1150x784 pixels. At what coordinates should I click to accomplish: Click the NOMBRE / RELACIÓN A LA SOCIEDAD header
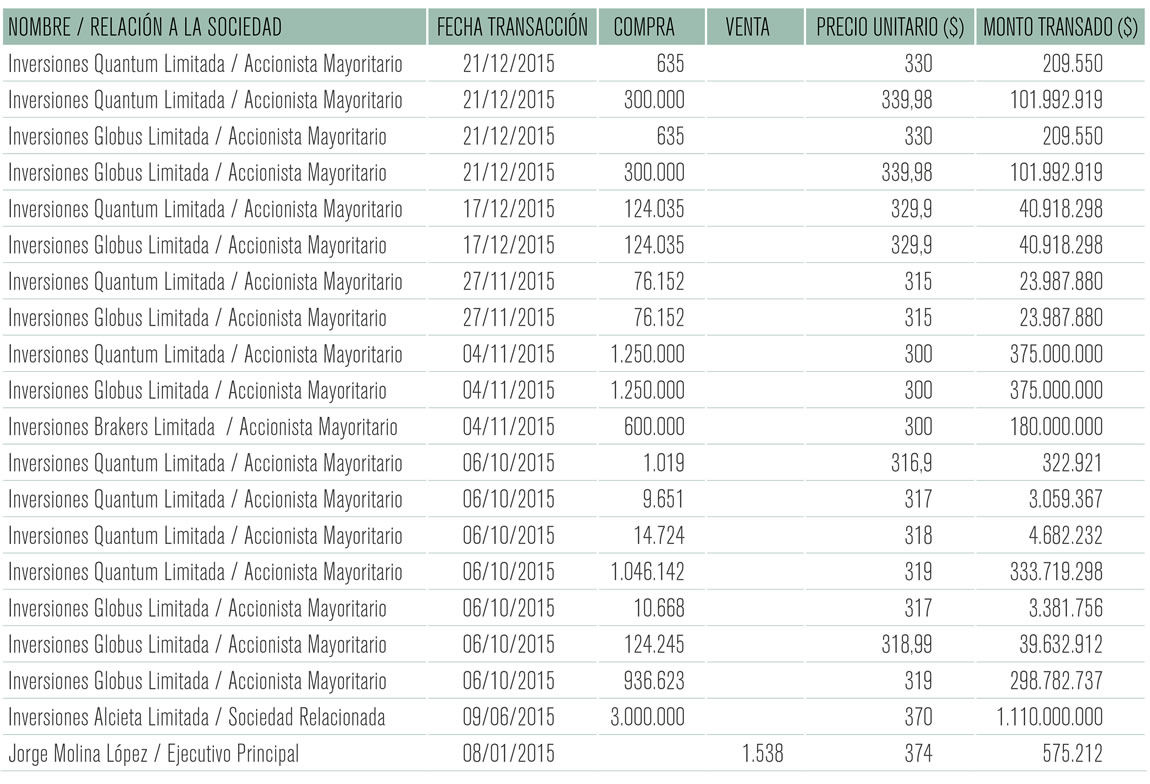(144, 27)
